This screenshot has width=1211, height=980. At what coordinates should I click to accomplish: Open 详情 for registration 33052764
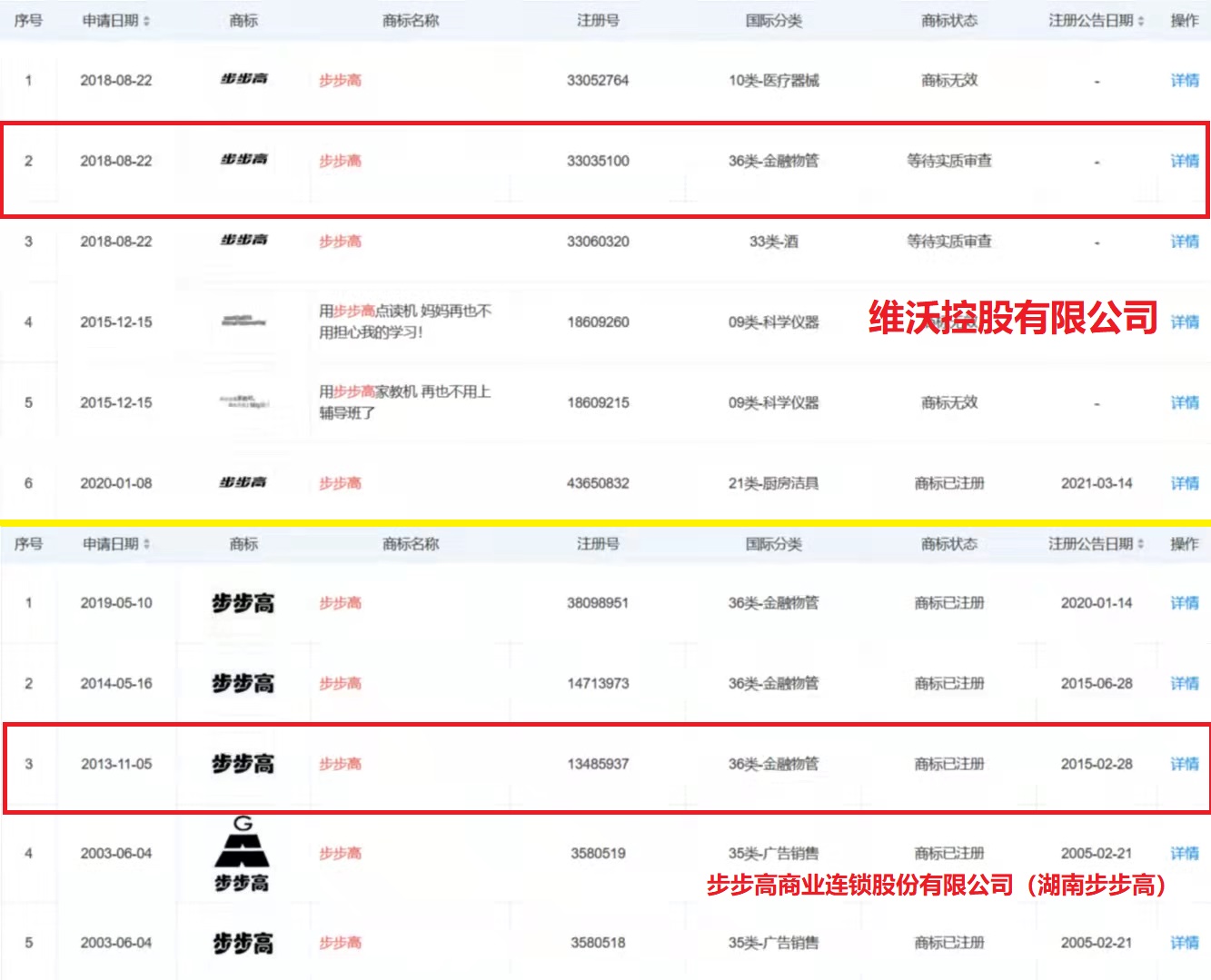(1185, 80)
